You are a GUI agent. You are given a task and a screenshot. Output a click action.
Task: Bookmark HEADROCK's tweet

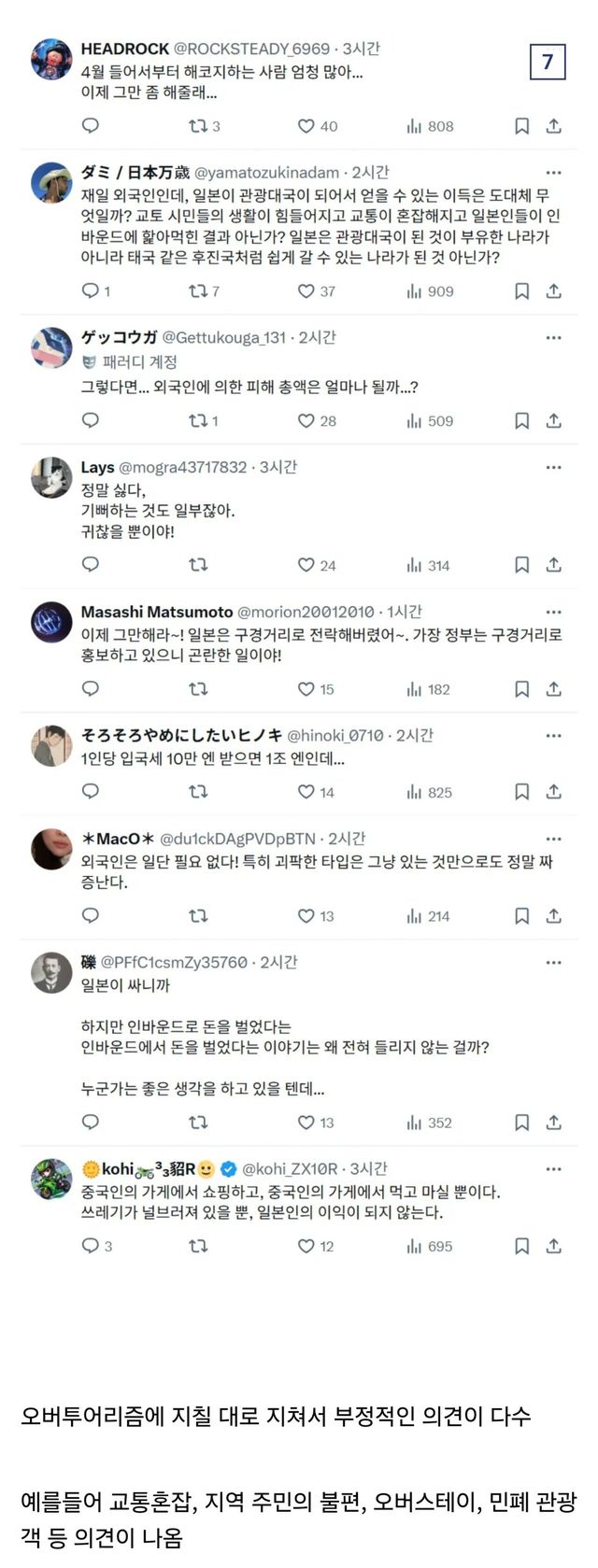pos(522,126)
